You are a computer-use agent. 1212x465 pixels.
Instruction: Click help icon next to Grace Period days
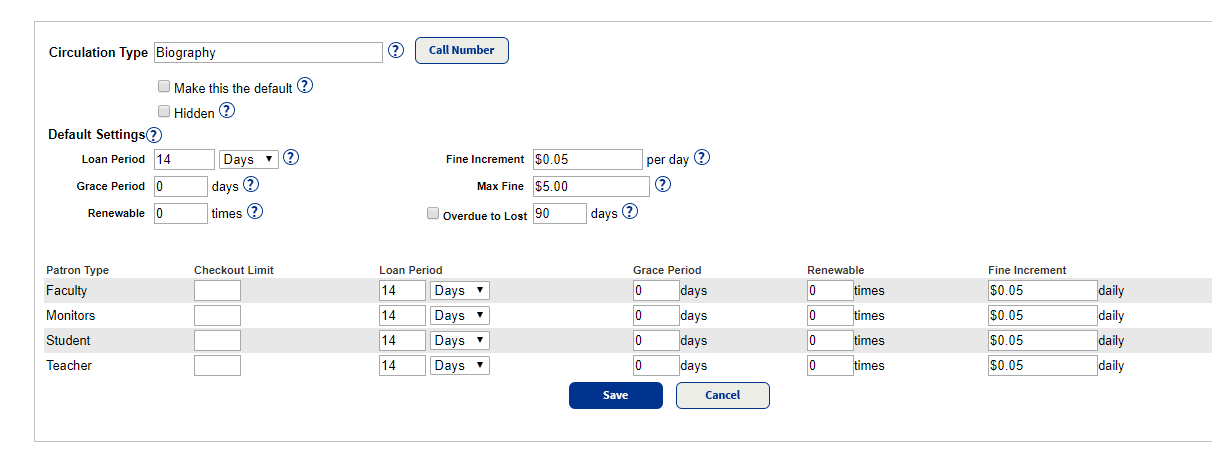coord(251,184)
